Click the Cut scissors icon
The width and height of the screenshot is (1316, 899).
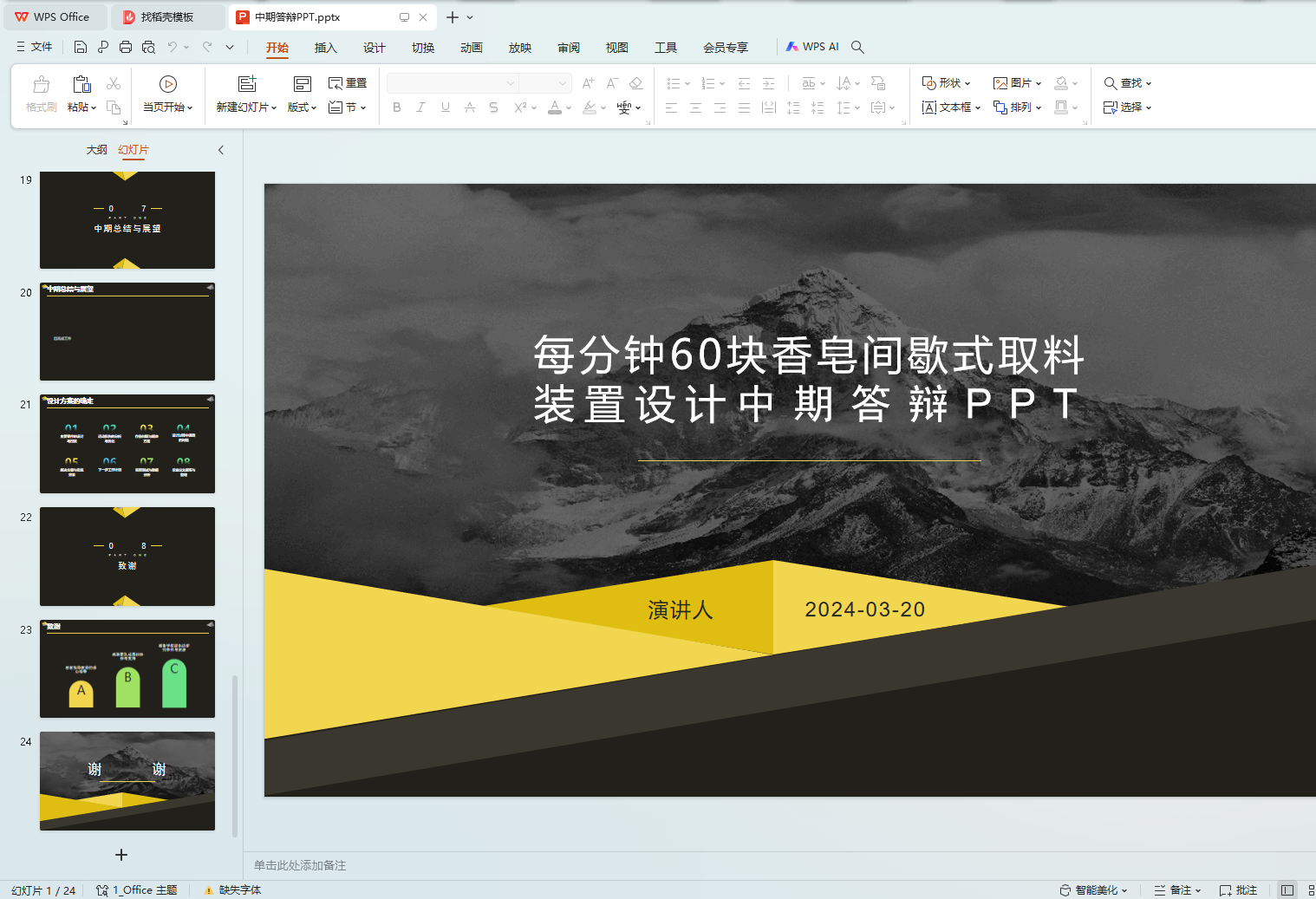click(x=114, y=83)
